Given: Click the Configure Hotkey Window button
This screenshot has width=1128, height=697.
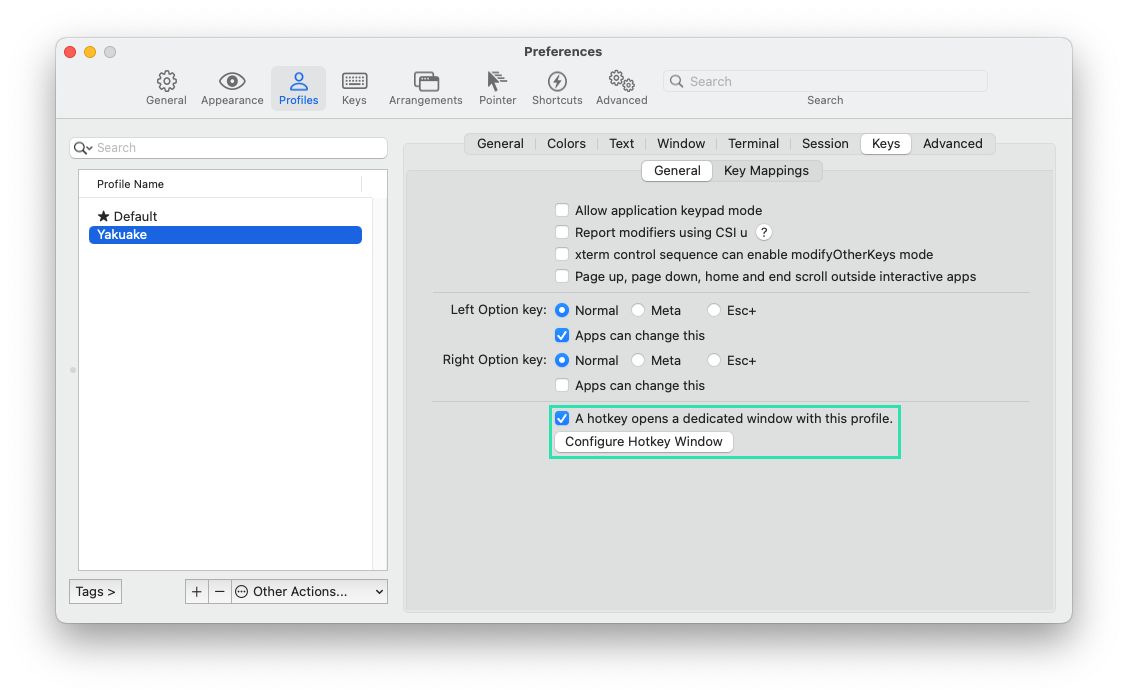Looking at the screenshot, I should (643, 441).
